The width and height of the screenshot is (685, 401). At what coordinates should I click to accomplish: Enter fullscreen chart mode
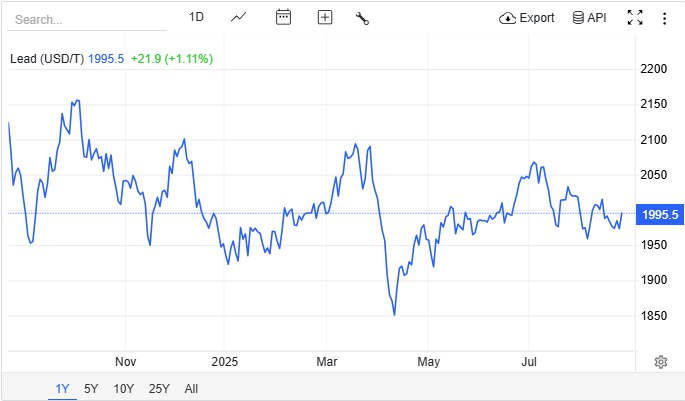coord(634,17)
